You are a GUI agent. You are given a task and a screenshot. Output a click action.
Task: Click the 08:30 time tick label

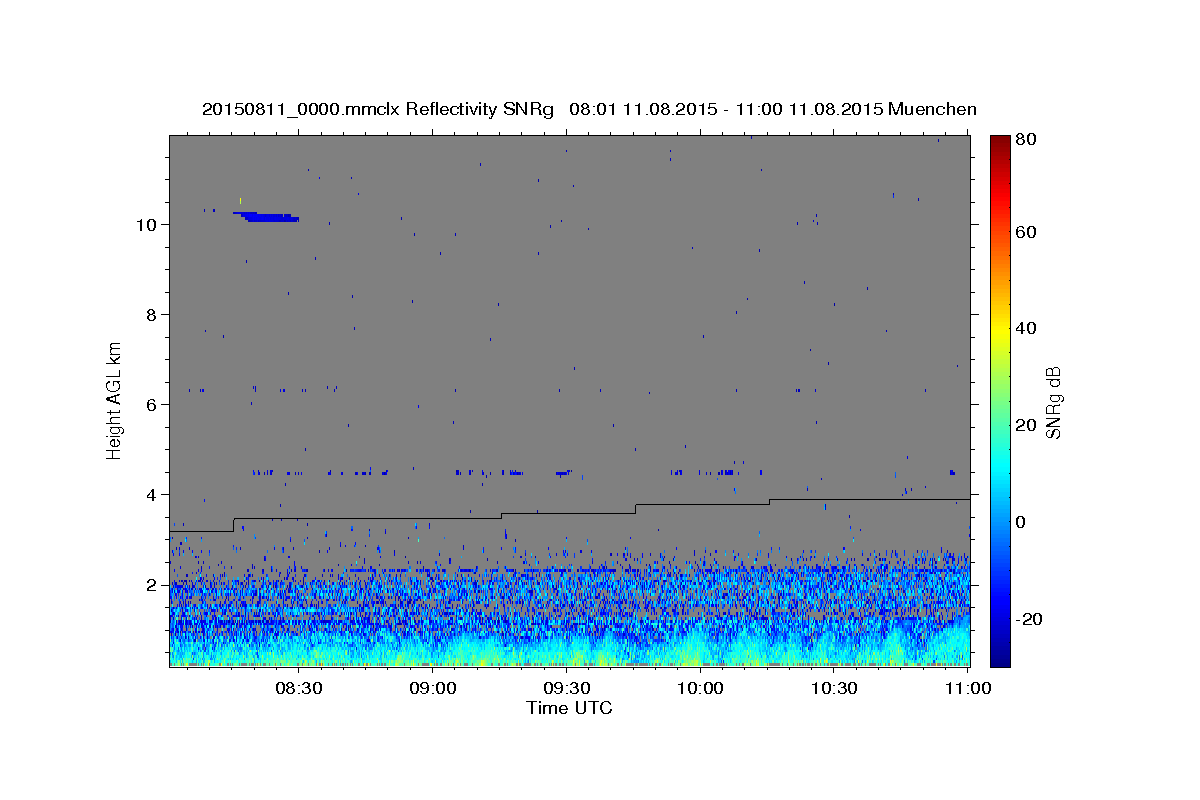[x=299, y=688]
